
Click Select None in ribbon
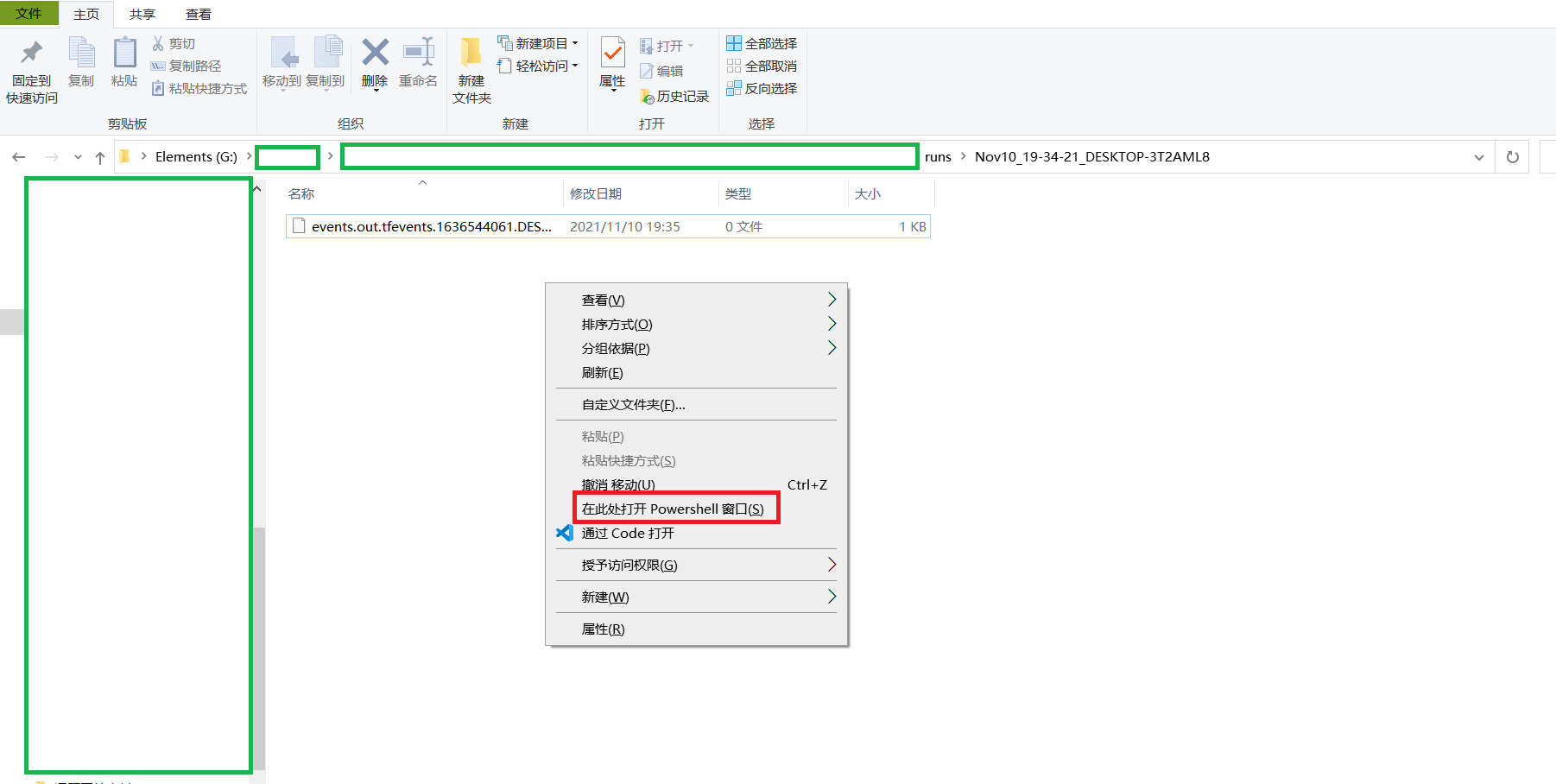tap(762, 66)
